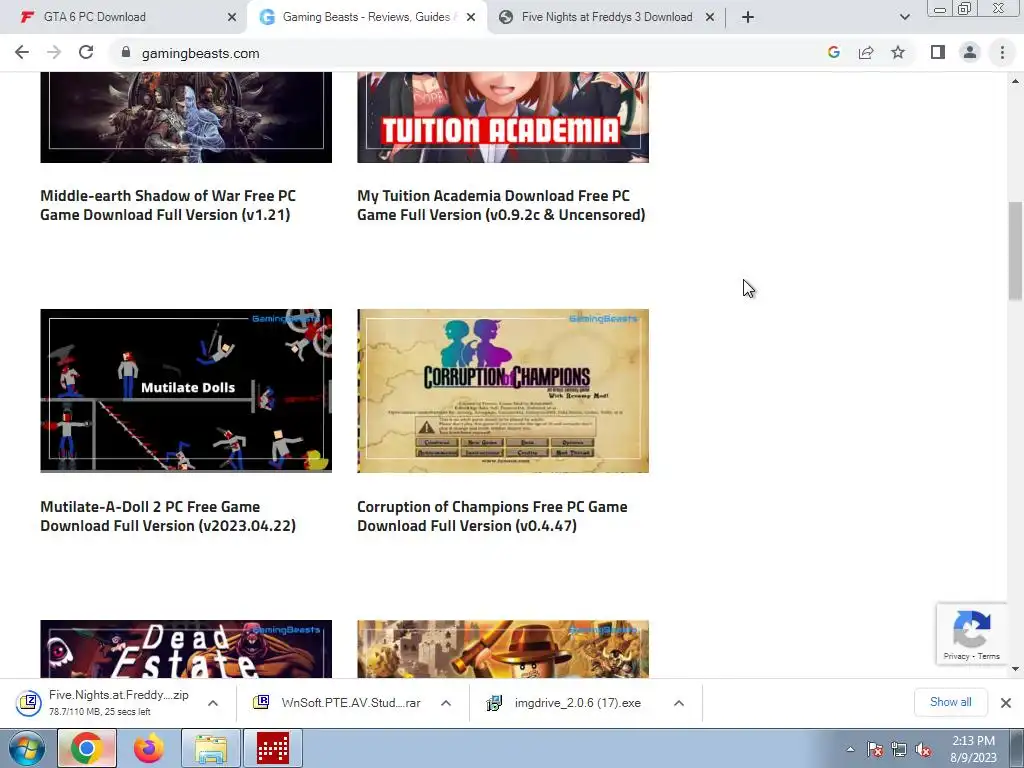Open Google lens icon in address bar
This screenshot has height=768, width=1024.
click(833, 53)
